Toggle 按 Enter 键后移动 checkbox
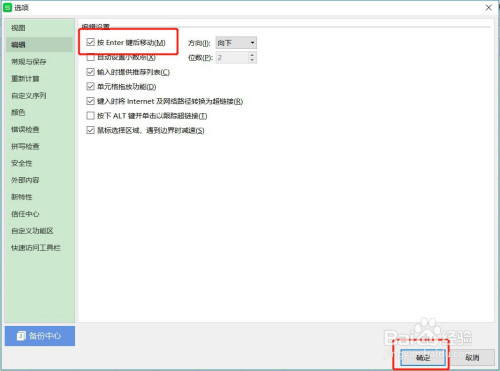500x371 pixels. [x=90, y=42]
